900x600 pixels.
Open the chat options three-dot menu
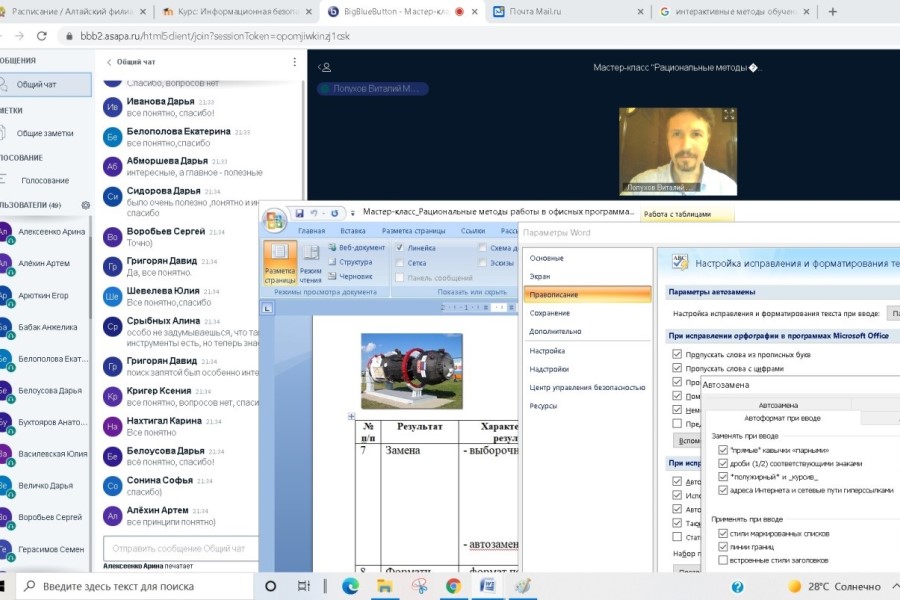click(294, 61)
